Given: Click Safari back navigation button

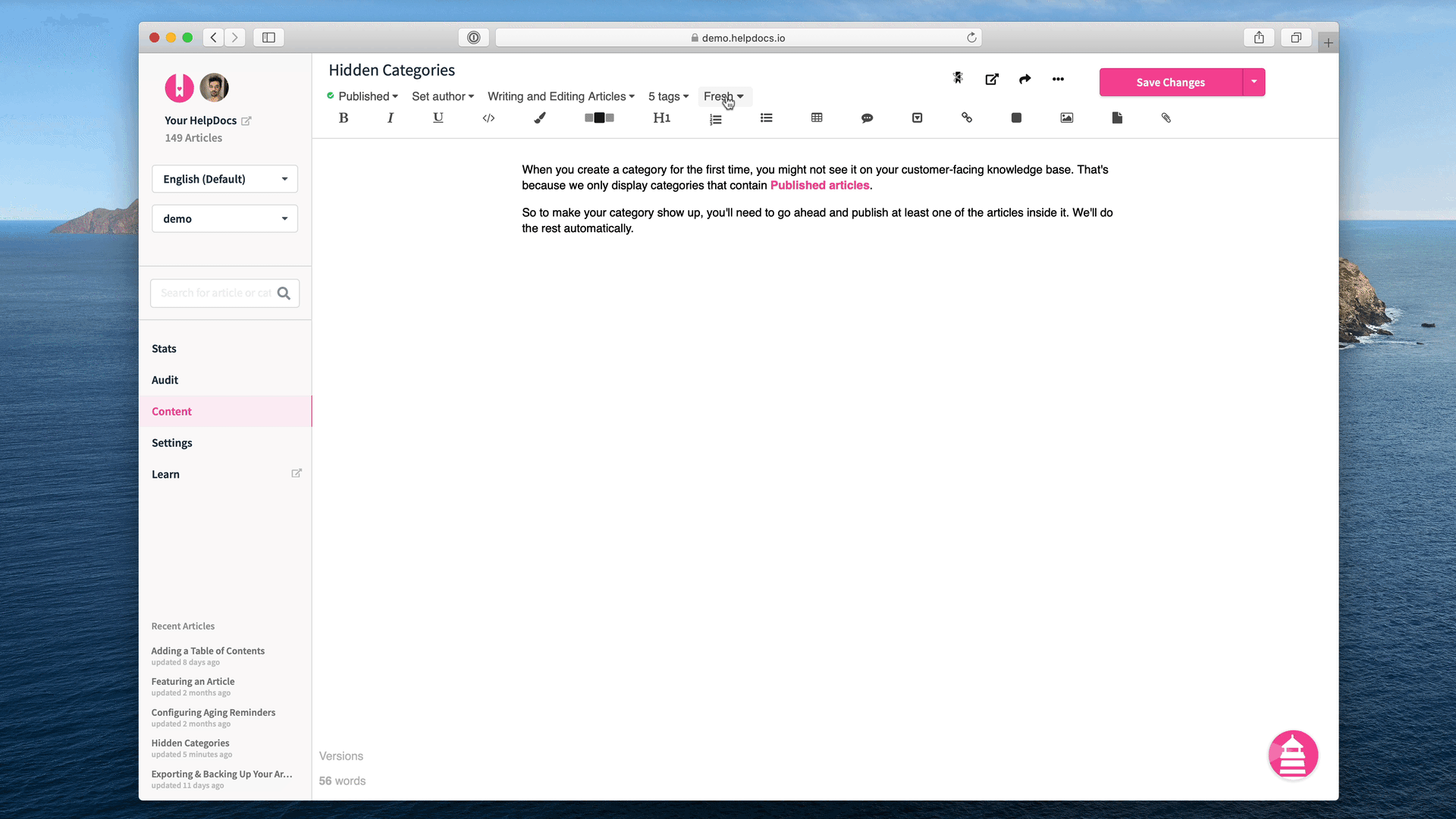Looking at the screenshot, I should tap(214, 37).
